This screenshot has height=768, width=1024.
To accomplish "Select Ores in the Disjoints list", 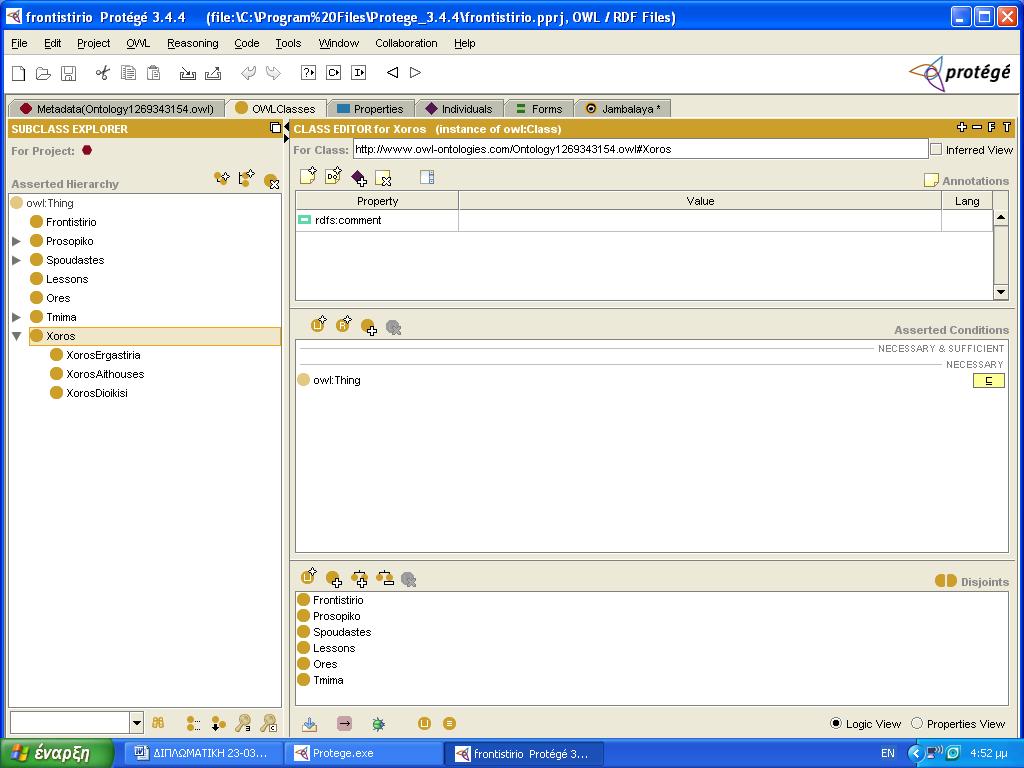I will [x=325, y=664].
